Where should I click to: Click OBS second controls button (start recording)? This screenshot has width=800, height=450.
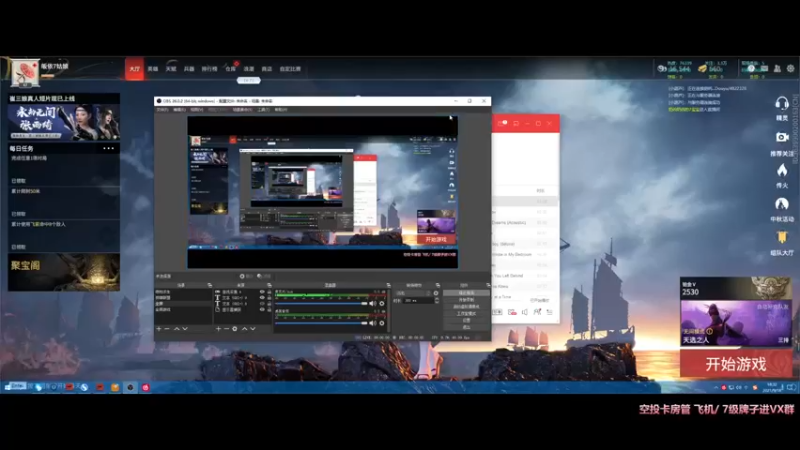466,299
